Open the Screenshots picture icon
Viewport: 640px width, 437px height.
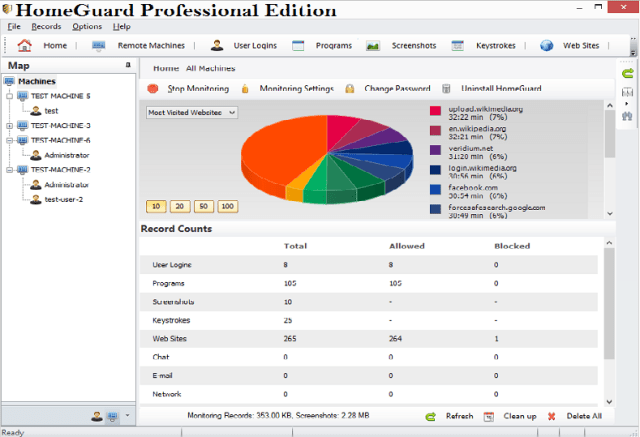[373, 46]
